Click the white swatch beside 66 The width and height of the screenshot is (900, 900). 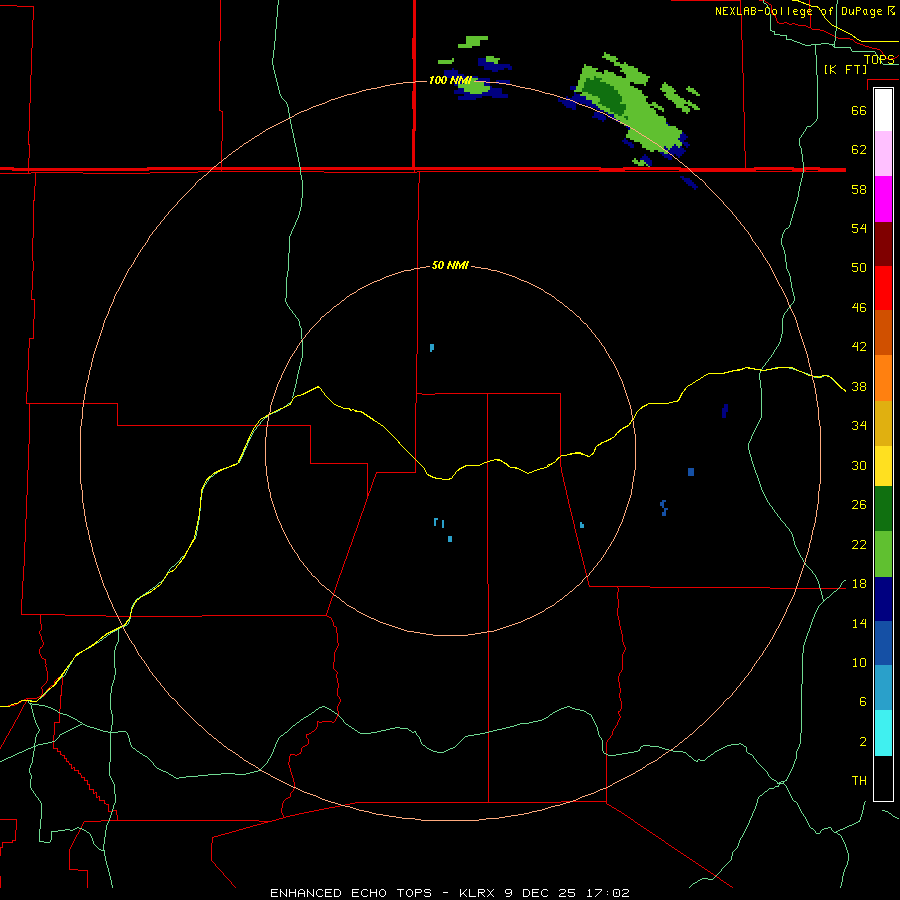(x=883, y=110)
